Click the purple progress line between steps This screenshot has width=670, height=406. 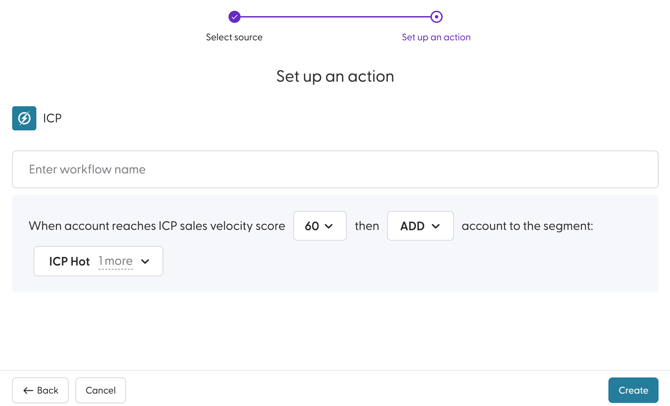tap(335, 17)
